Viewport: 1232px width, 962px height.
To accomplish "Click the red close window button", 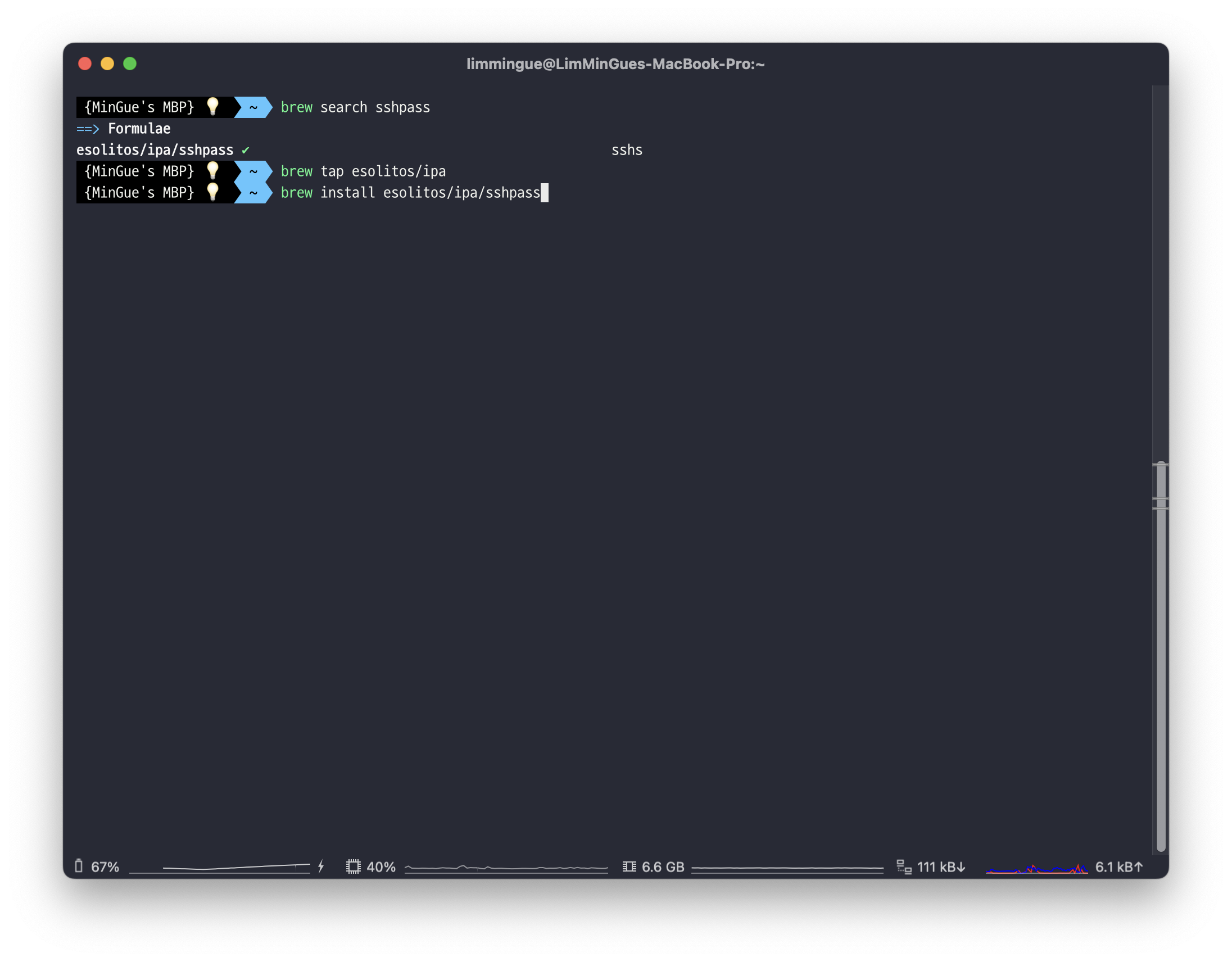I will pos(85,63).
